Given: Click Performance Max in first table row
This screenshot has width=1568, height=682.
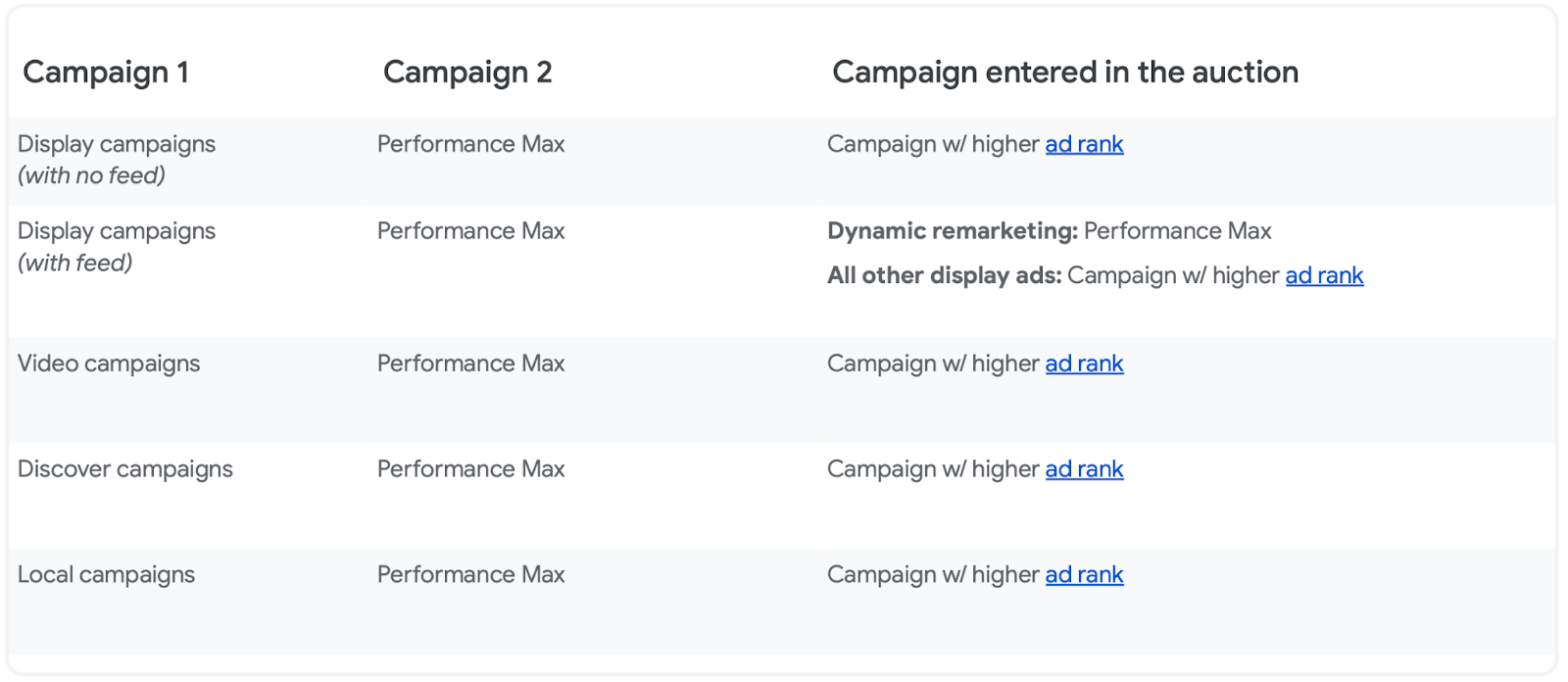Looking at the screenshot, I should [470, 144].
